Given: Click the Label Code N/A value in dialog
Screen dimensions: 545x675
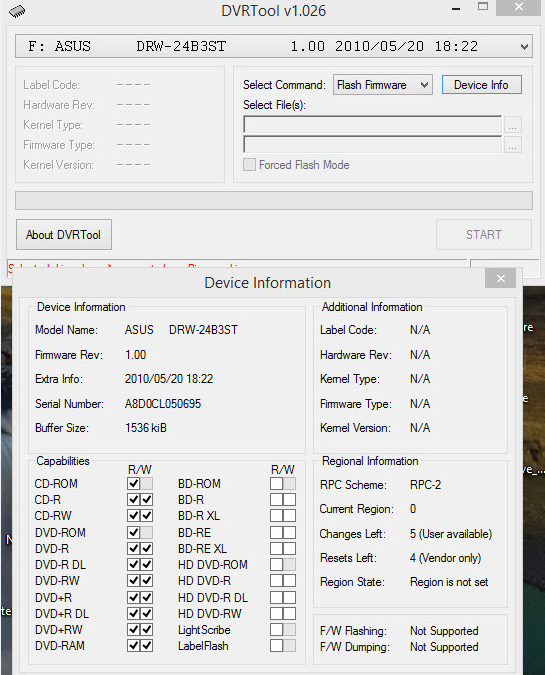Looking at the screenshot, I should click(420, 330).
